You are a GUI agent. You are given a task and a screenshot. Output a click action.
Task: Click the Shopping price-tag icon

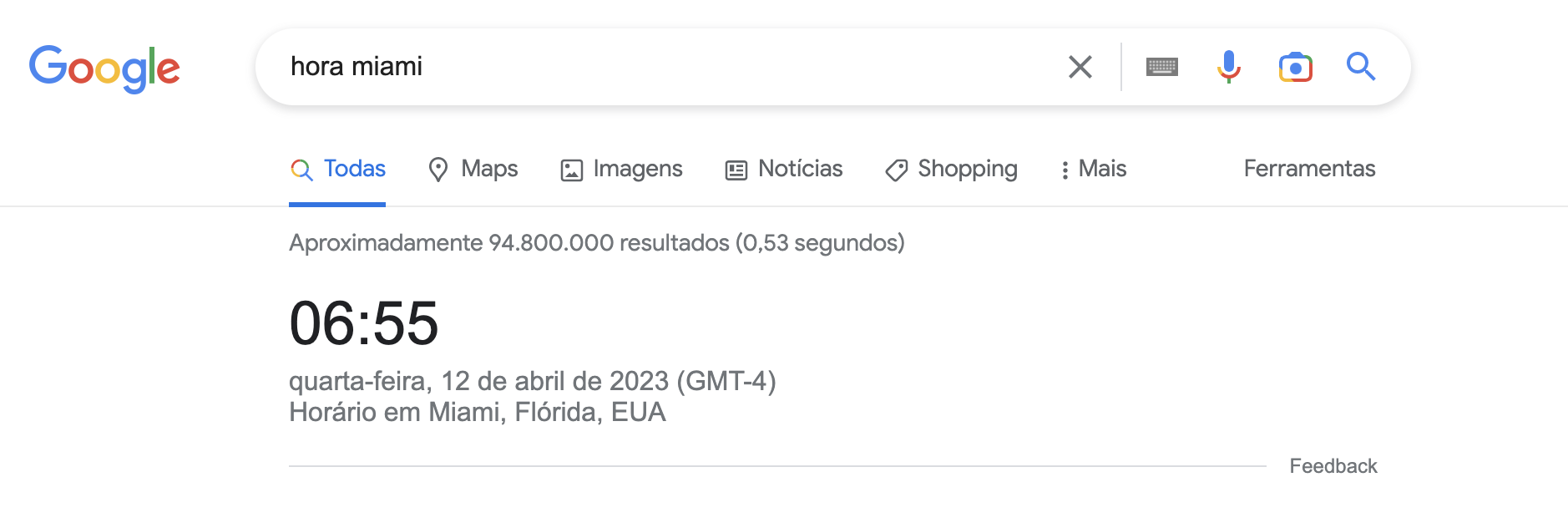[896, 170]
